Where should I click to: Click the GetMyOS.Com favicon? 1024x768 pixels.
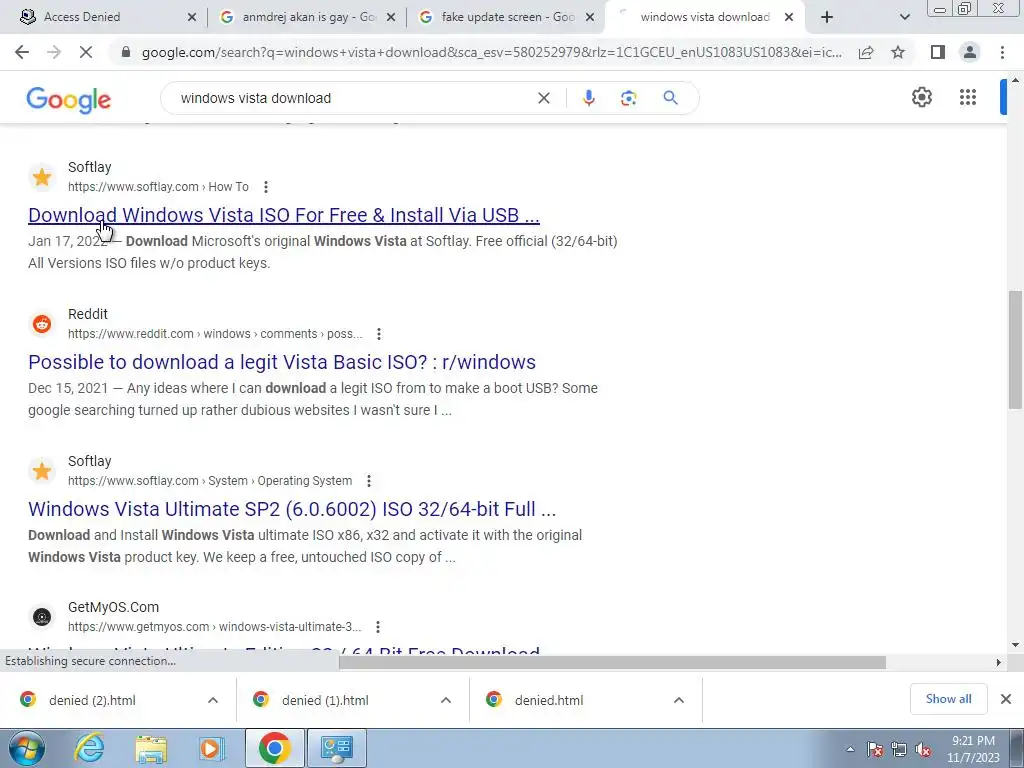tap(42, 617)
